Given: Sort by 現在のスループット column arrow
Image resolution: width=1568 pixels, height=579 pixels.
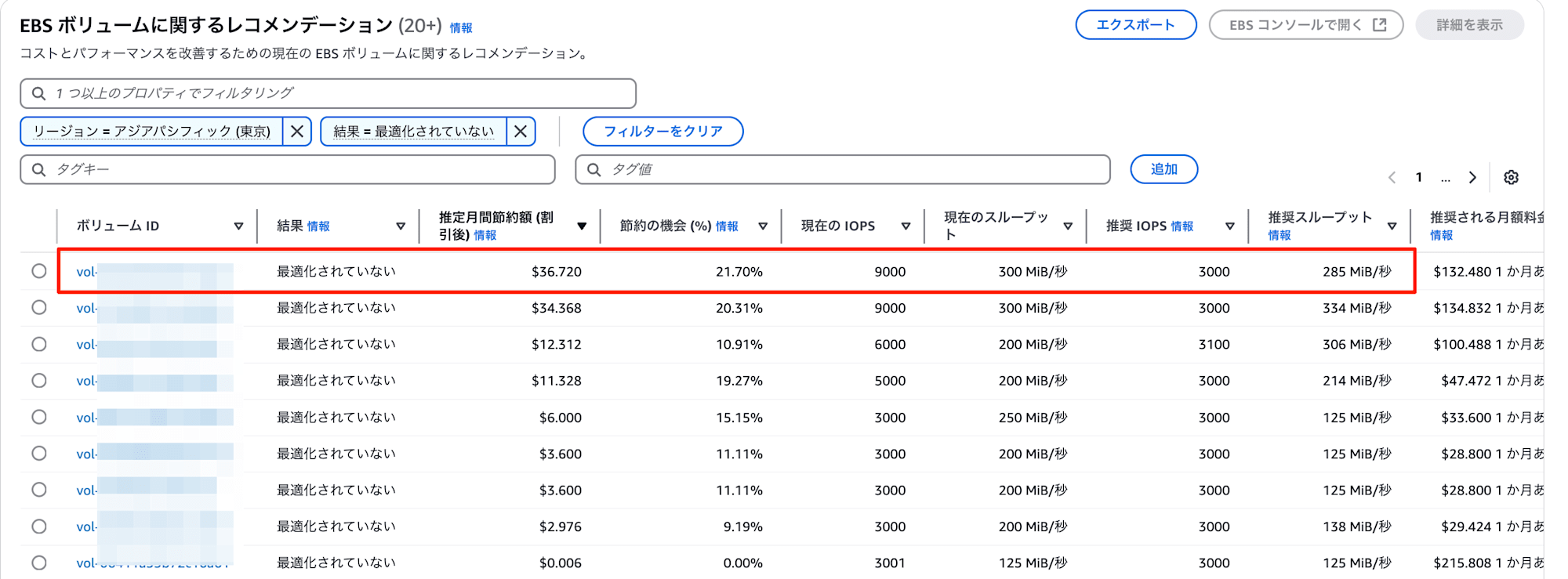Looking at the screenshot, I should click(x=1068, y=226).
